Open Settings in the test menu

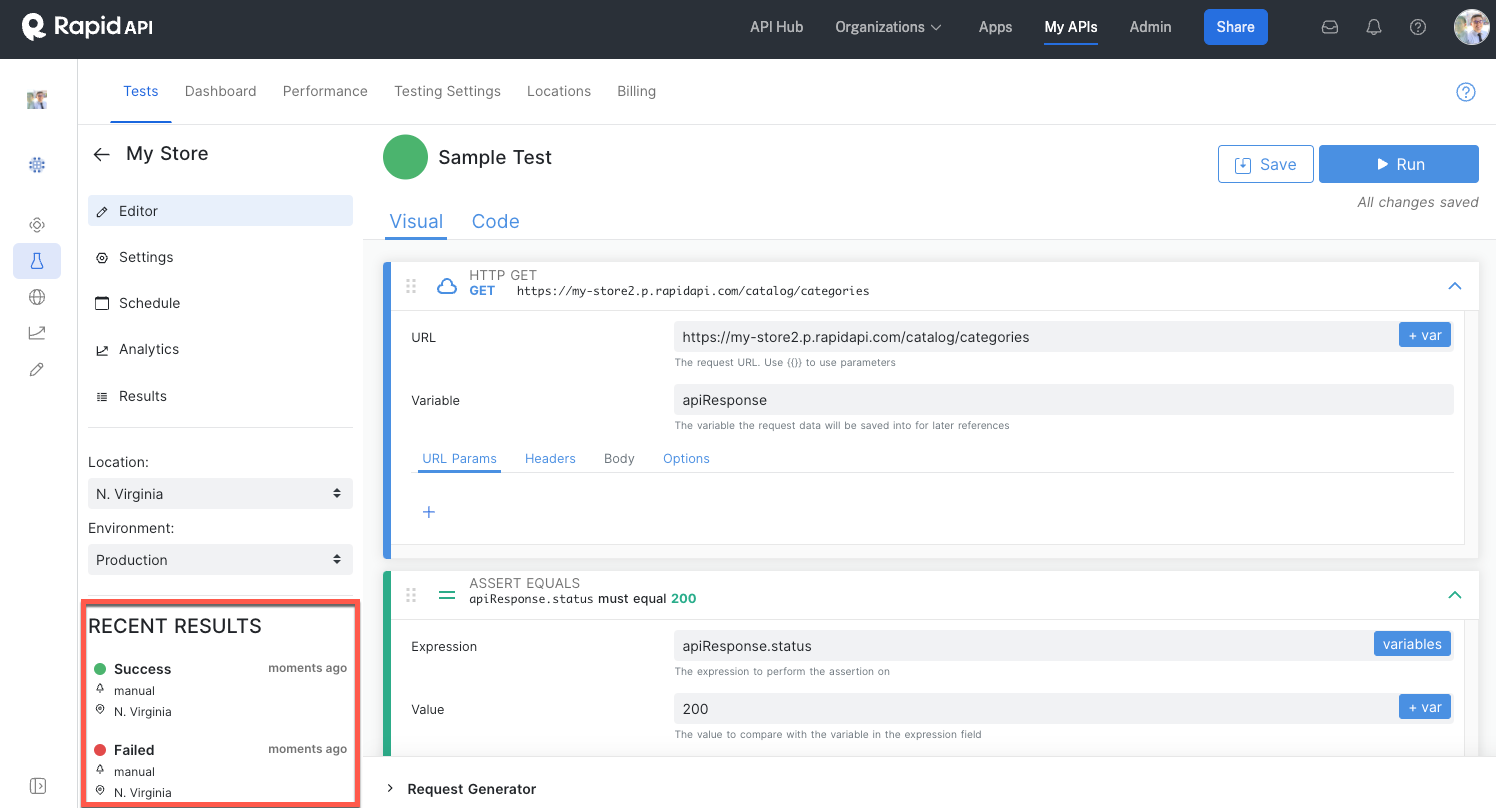[x=220, y=257]
